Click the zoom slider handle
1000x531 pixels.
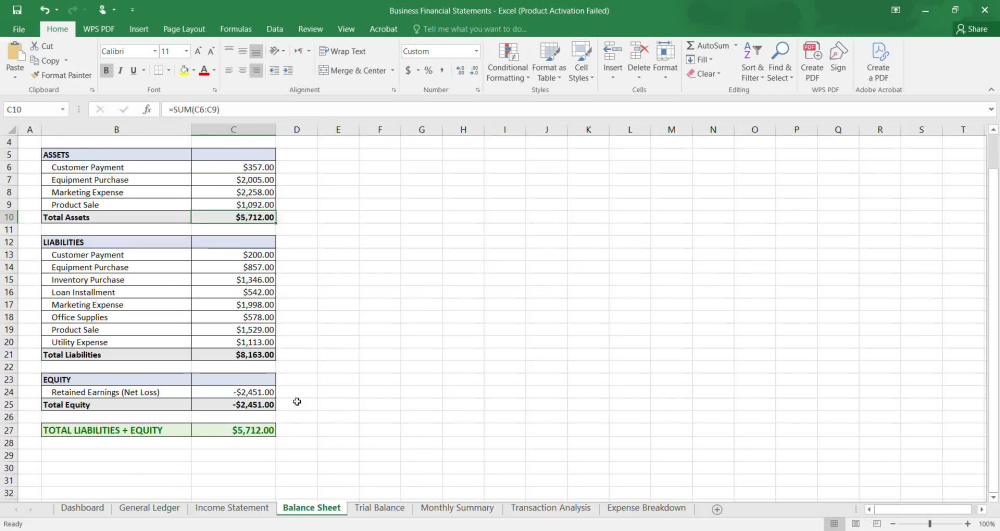coord(930,524)
